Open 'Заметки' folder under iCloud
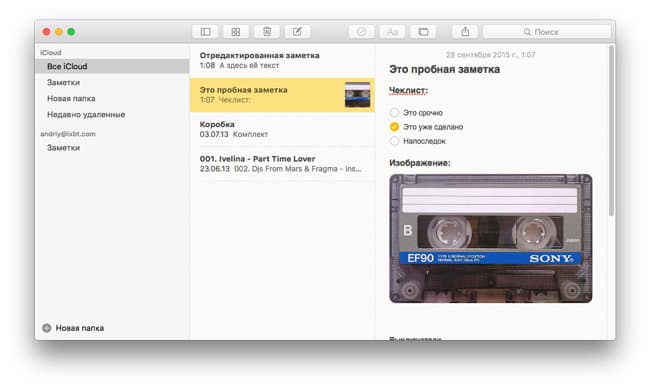The width and height of the screenshot is (650, 389). tap(112, 83)
